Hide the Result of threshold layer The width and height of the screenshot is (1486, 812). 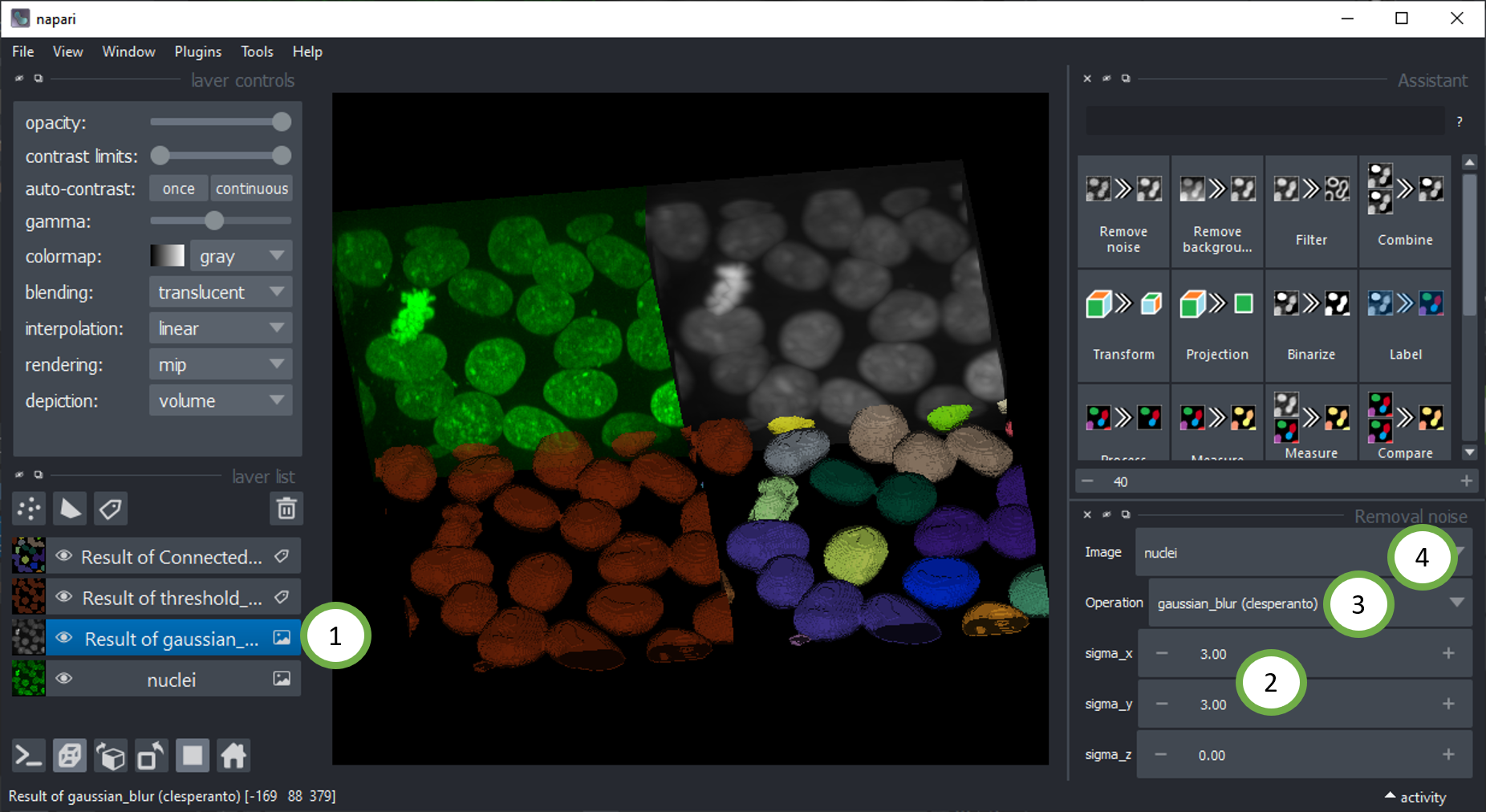pos(64,598)
